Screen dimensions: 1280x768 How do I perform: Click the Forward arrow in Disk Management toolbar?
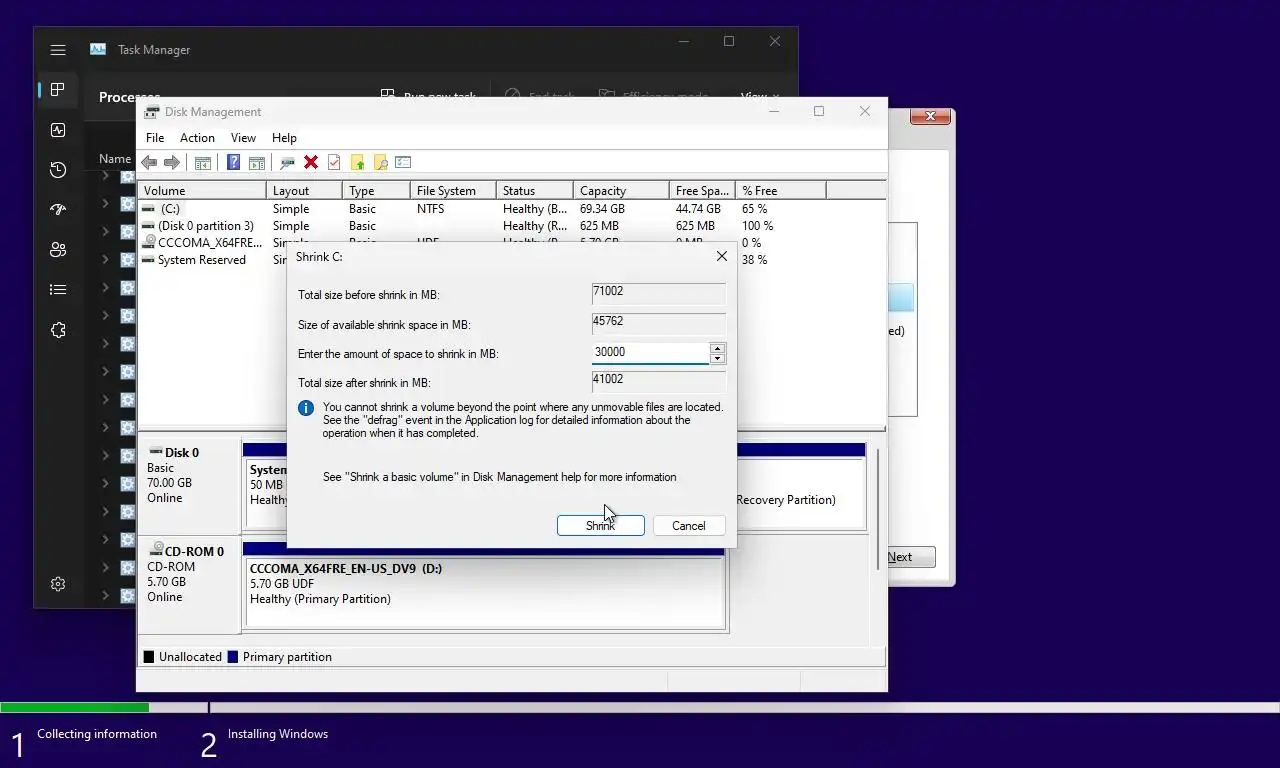tap(172, 162)
